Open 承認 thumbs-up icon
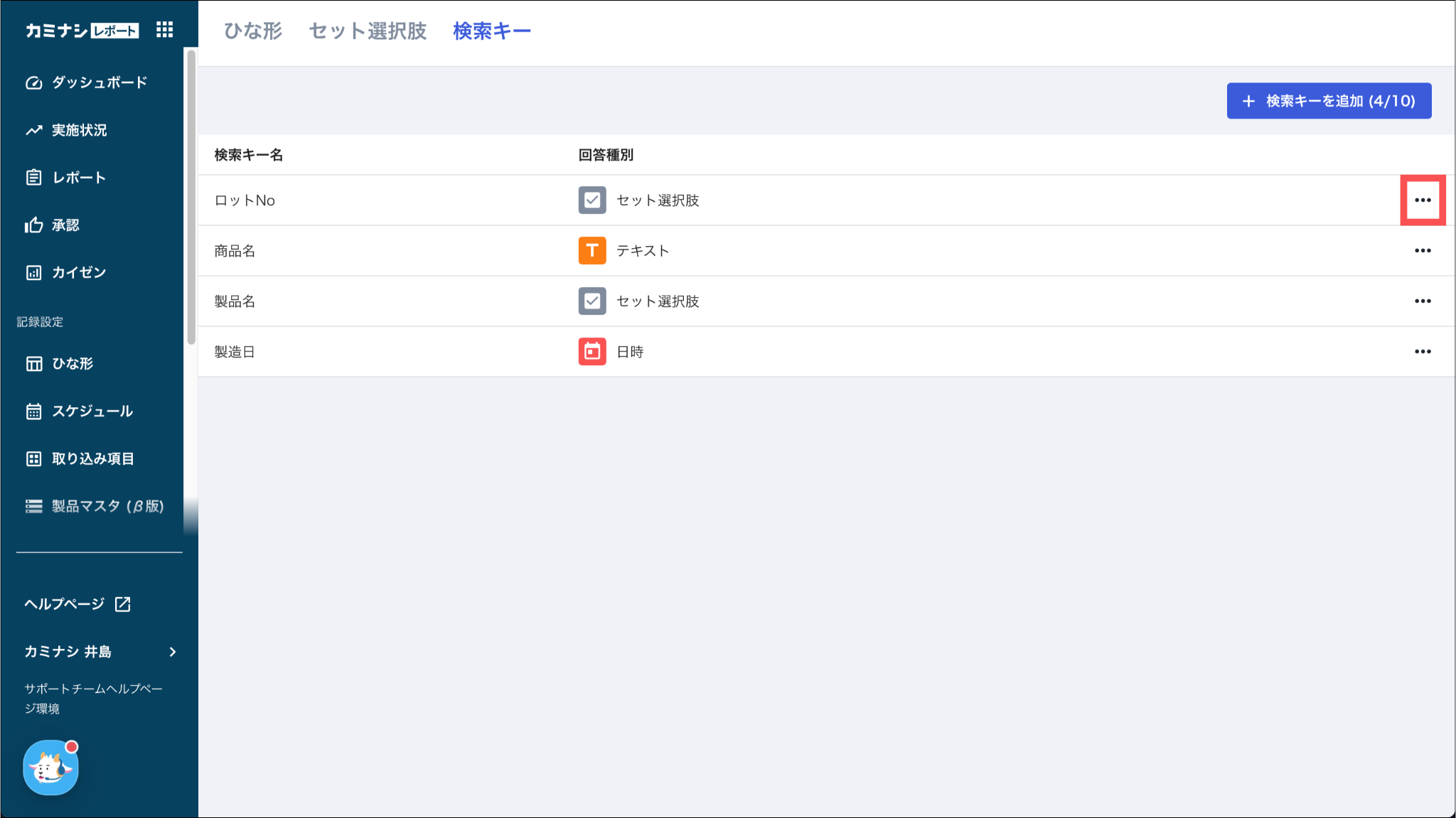This screenshot has height=818, width=1456. tap(33, 225)
